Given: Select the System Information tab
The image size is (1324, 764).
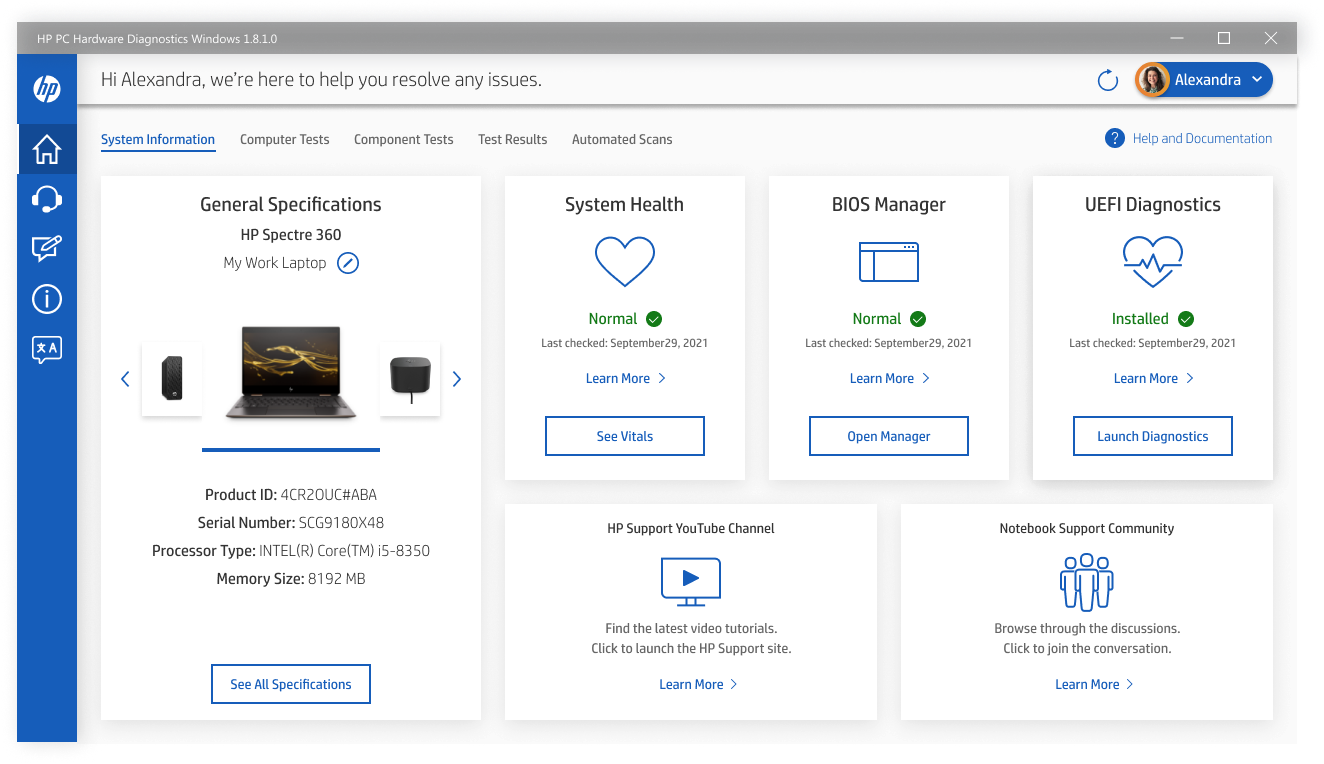Looking at the screenshot, I should (158, 140).
